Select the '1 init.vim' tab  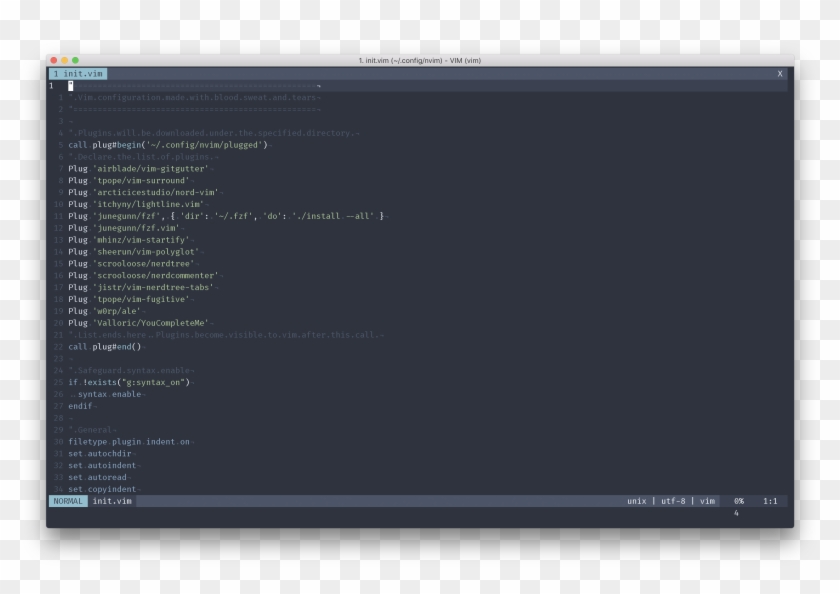[77, 74]
